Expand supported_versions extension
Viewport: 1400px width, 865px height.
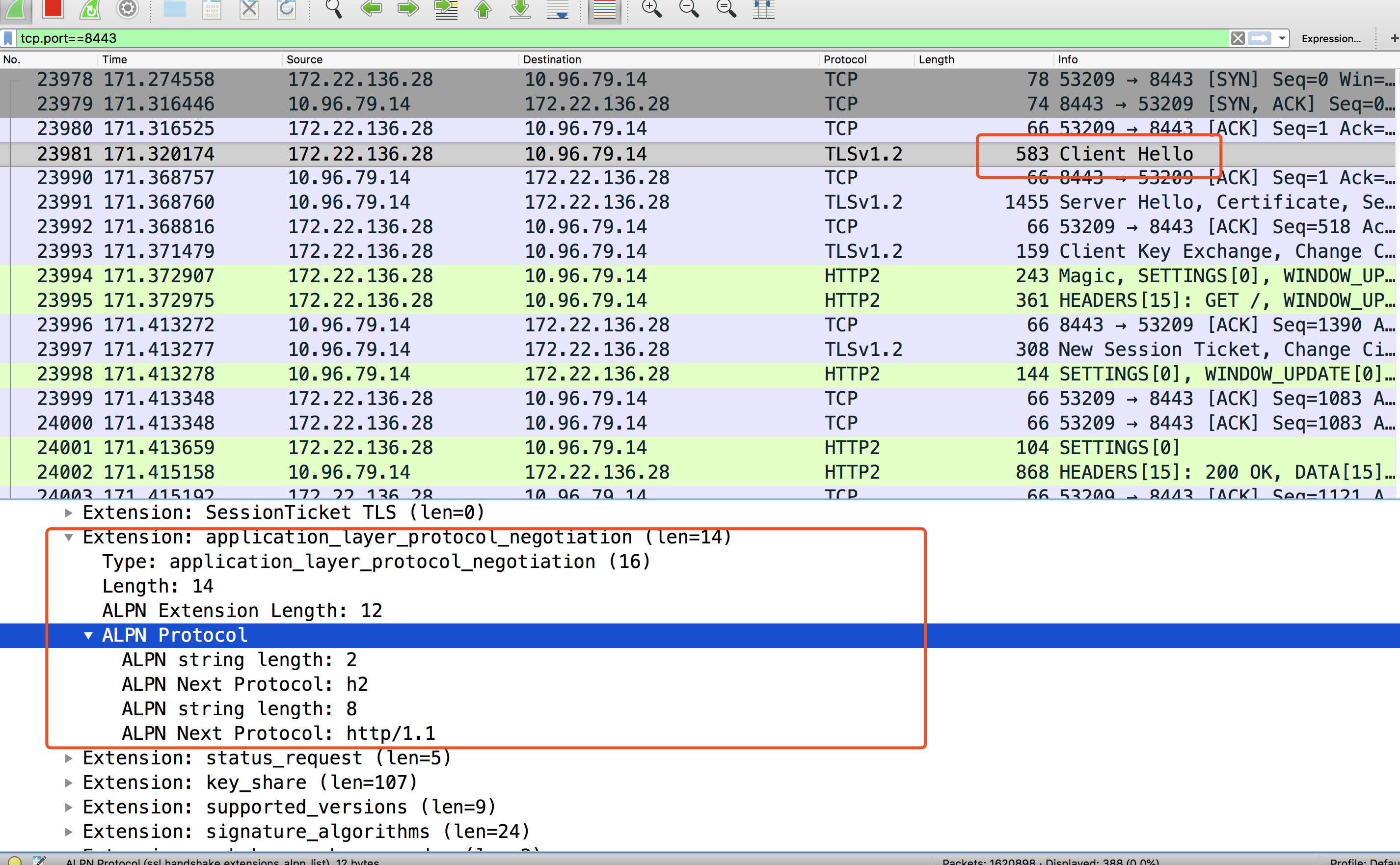(x=69, y=808)
